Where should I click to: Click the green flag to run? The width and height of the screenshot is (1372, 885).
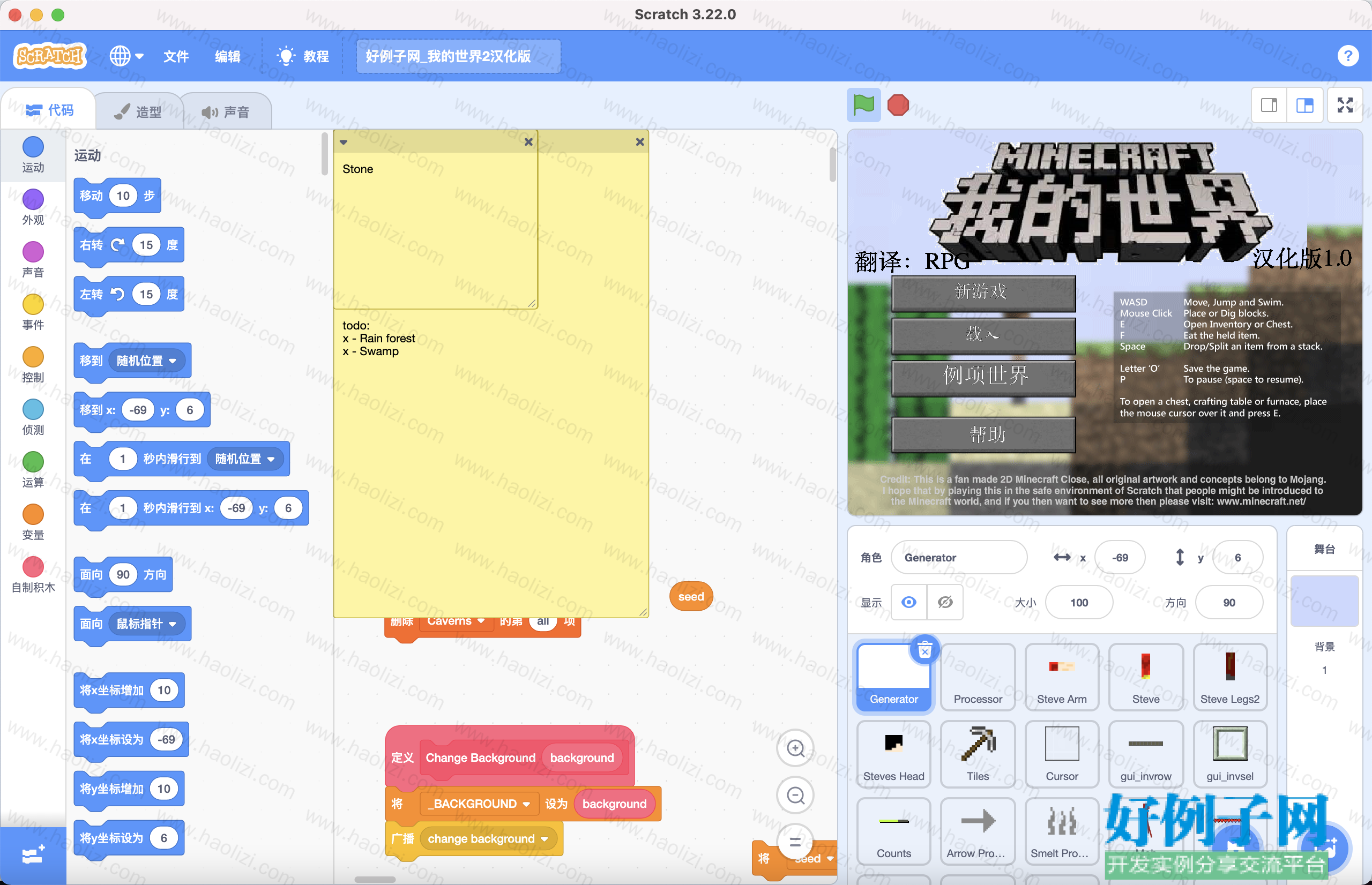863,105
